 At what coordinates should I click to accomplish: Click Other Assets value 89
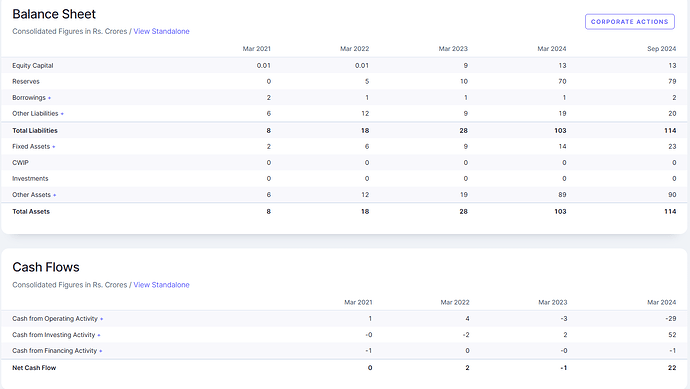562,194
